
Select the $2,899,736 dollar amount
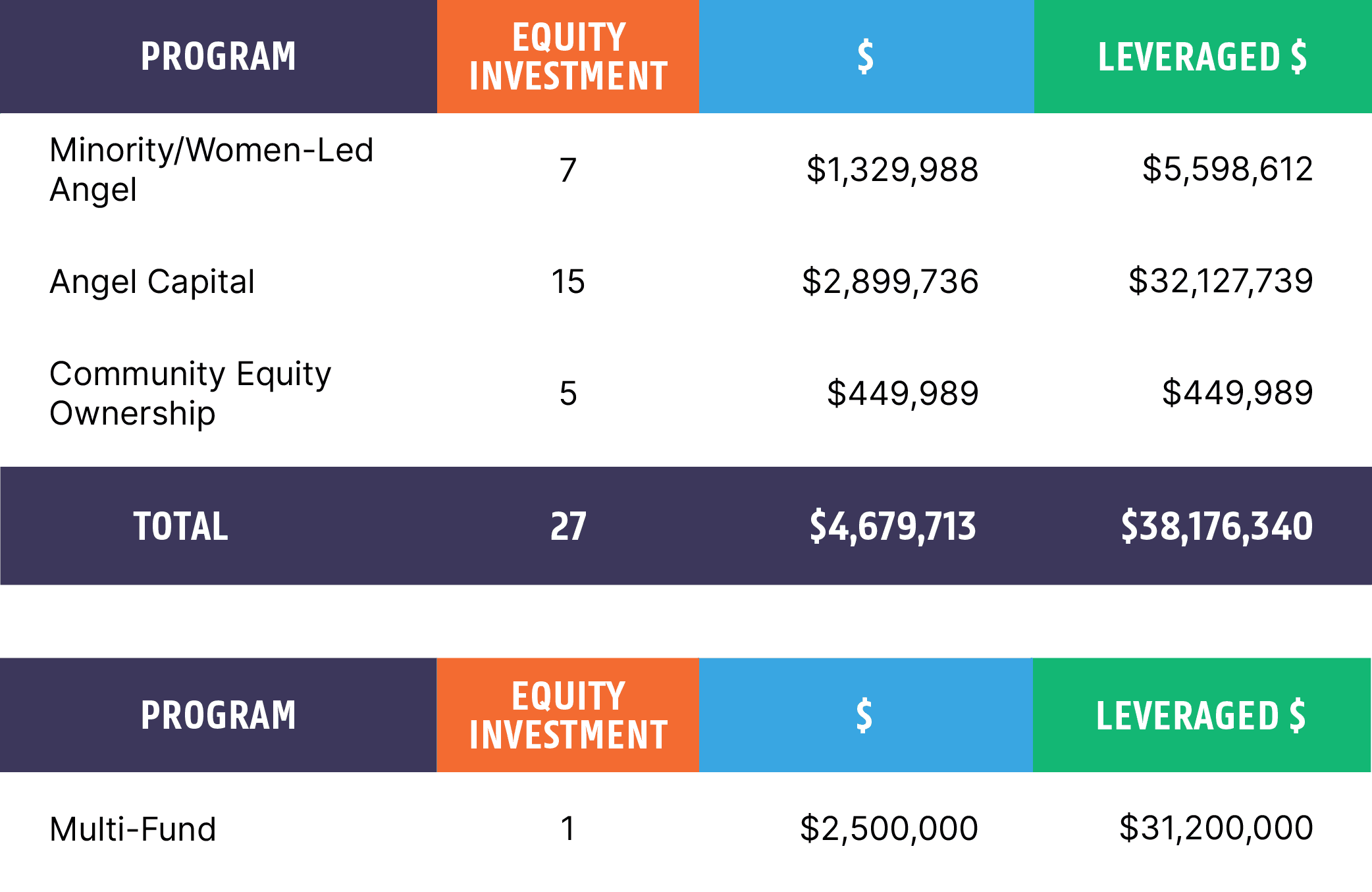tap(890, 282)
